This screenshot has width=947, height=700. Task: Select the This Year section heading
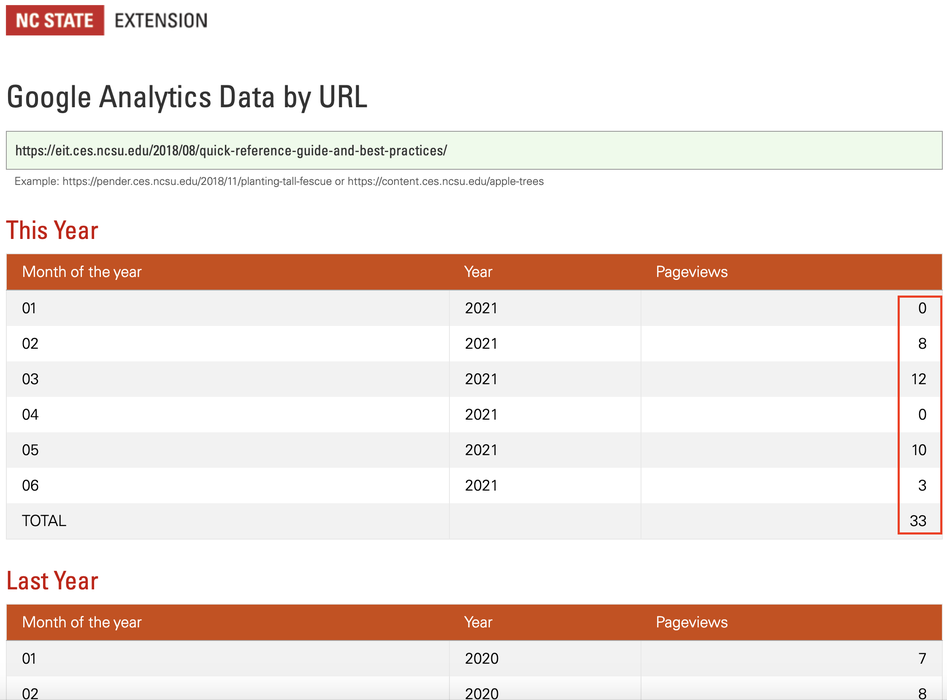pos(52,230)
